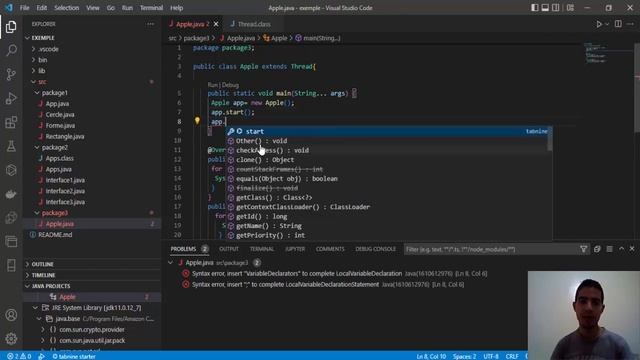Switch to the JUPYTER panel tab

(295, 249)
